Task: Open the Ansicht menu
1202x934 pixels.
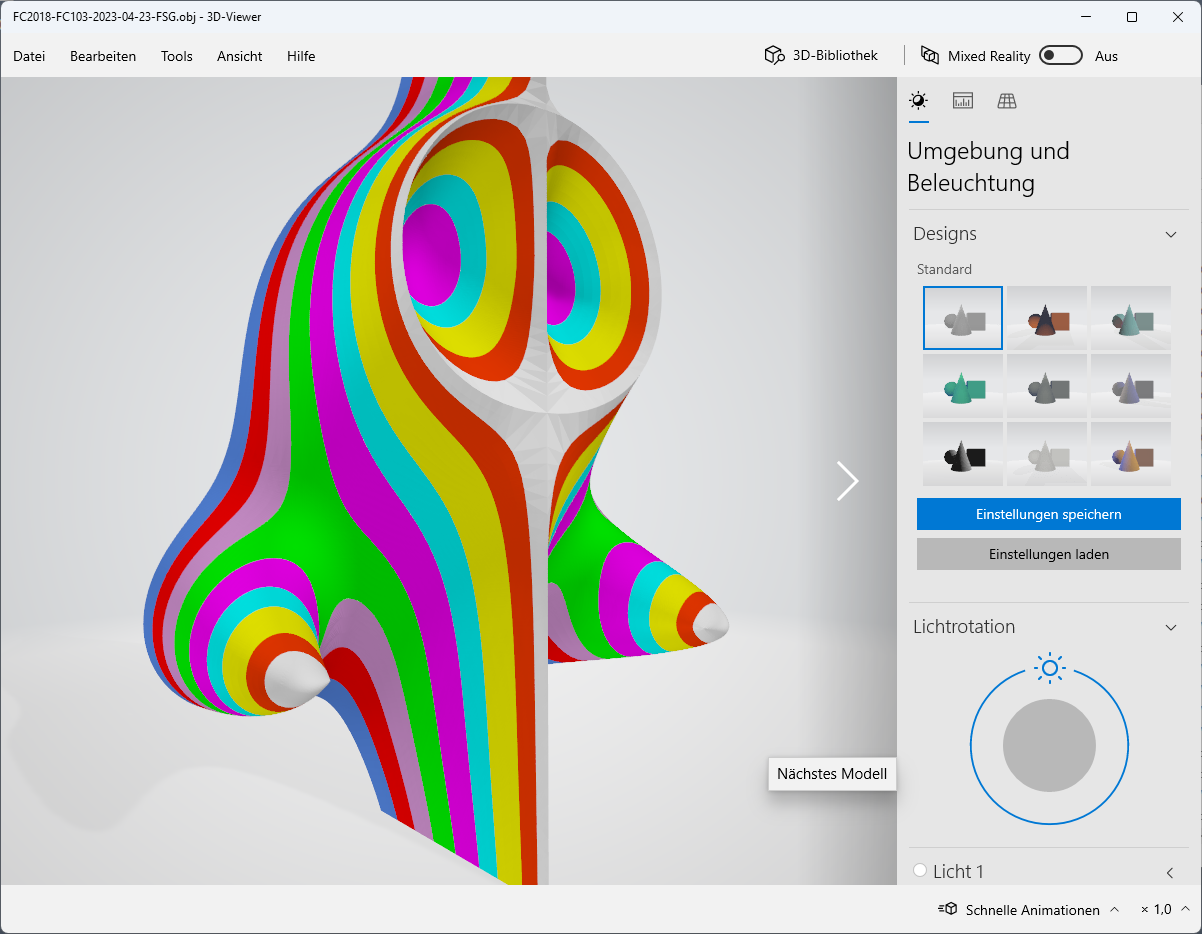Action: tap(239, 56)
